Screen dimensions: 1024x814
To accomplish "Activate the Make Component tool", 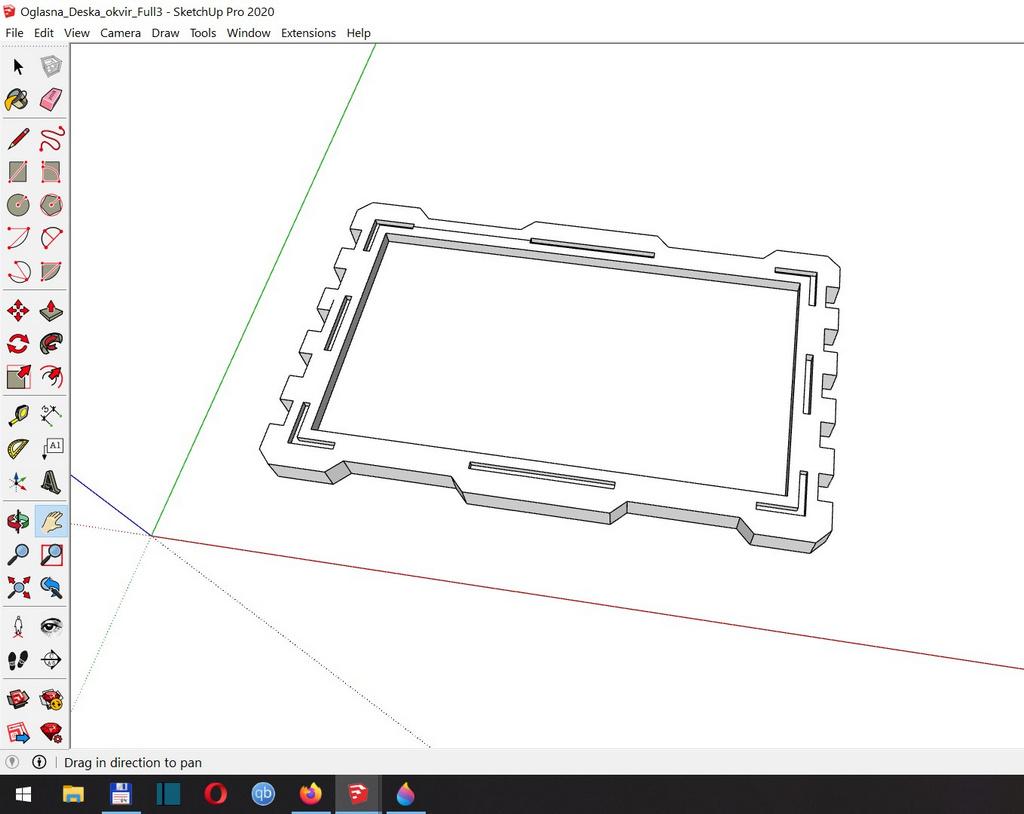I will [51, 66].
